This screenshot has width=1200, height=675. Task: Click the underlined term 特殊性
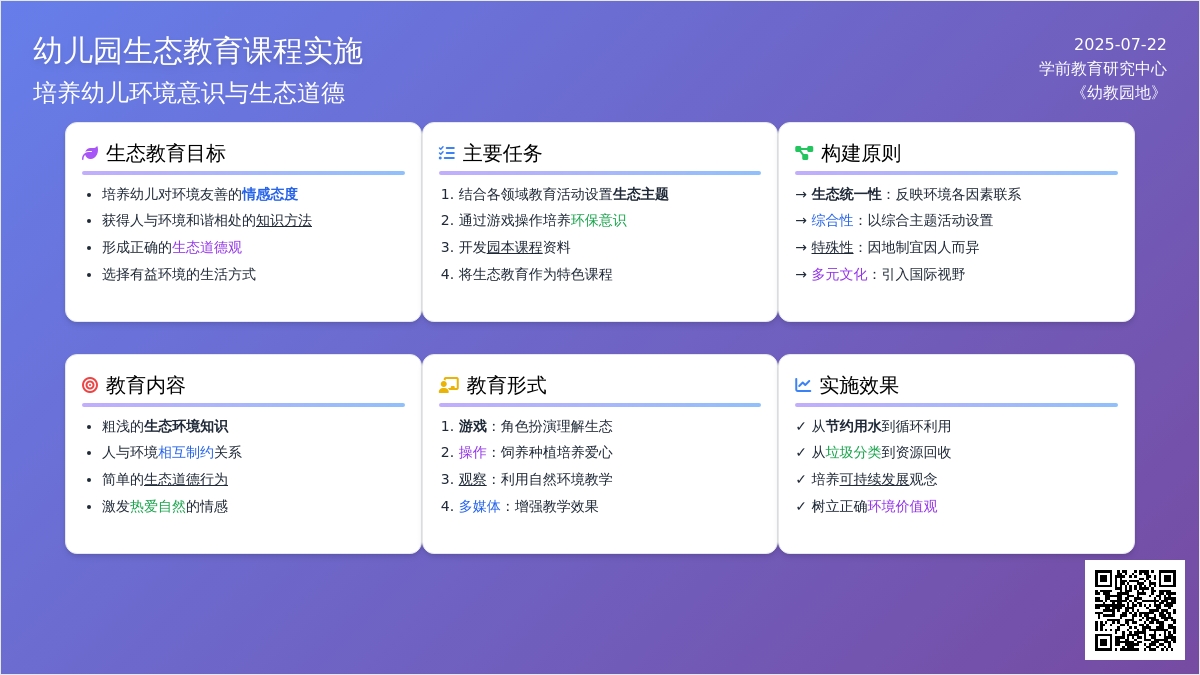click(x=833, y=247)
